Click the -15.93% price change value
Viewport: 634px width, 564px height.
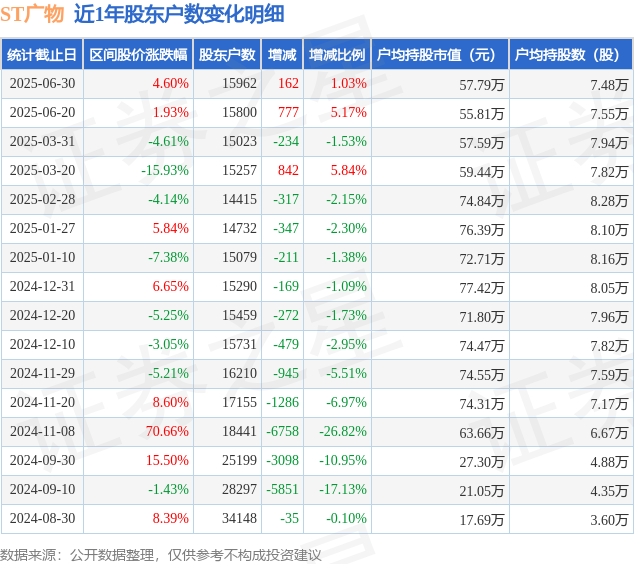(x=165, y=170)
